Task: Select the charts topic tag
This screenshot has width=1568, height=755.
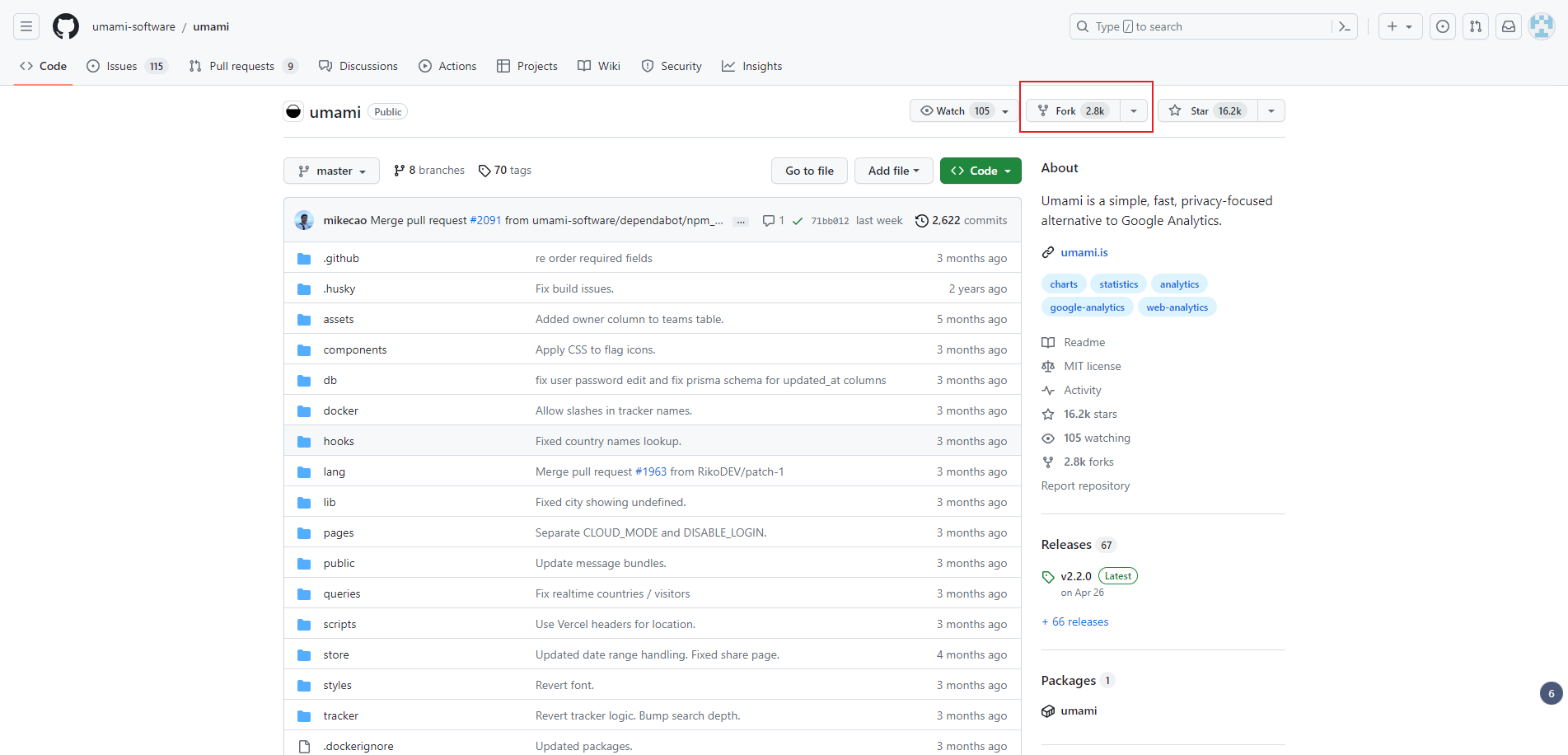Action: point(1064,284)
